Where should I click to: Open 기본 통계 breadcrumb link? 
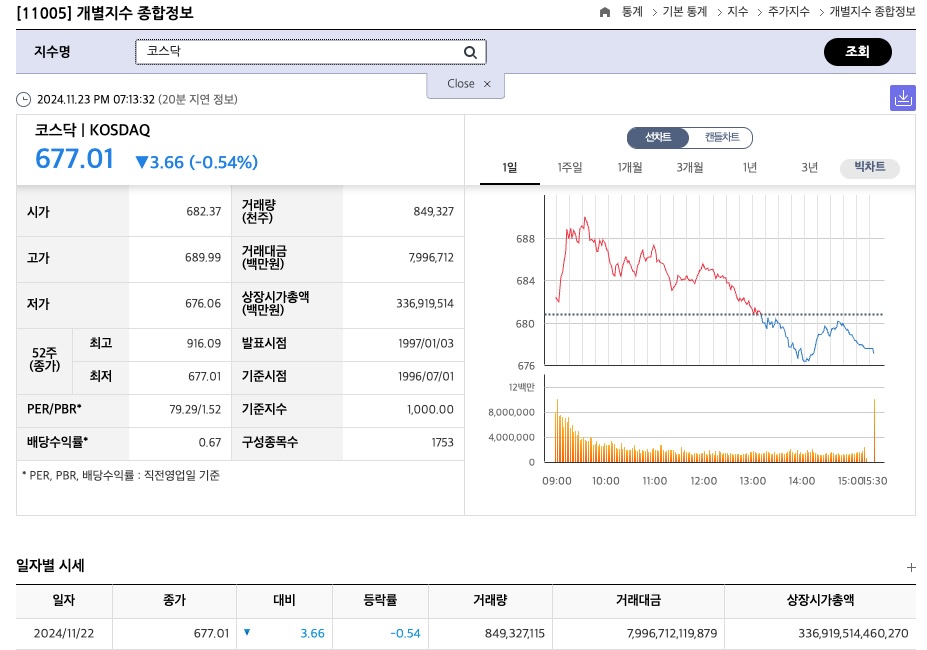685,12
